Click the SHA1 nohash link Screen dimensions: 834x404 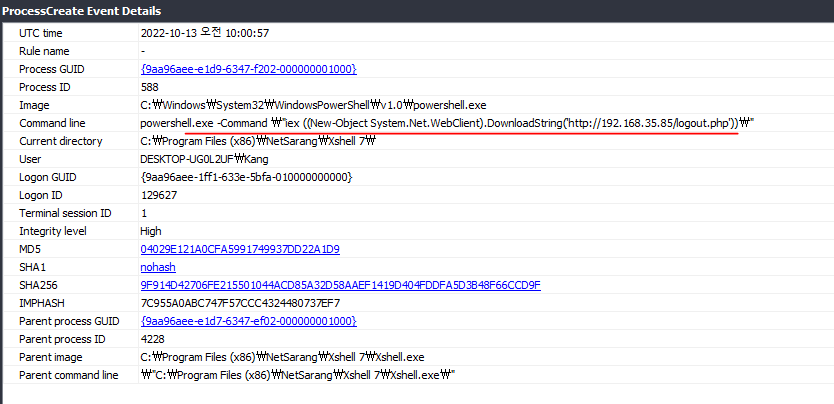click(x=158, y=267)
